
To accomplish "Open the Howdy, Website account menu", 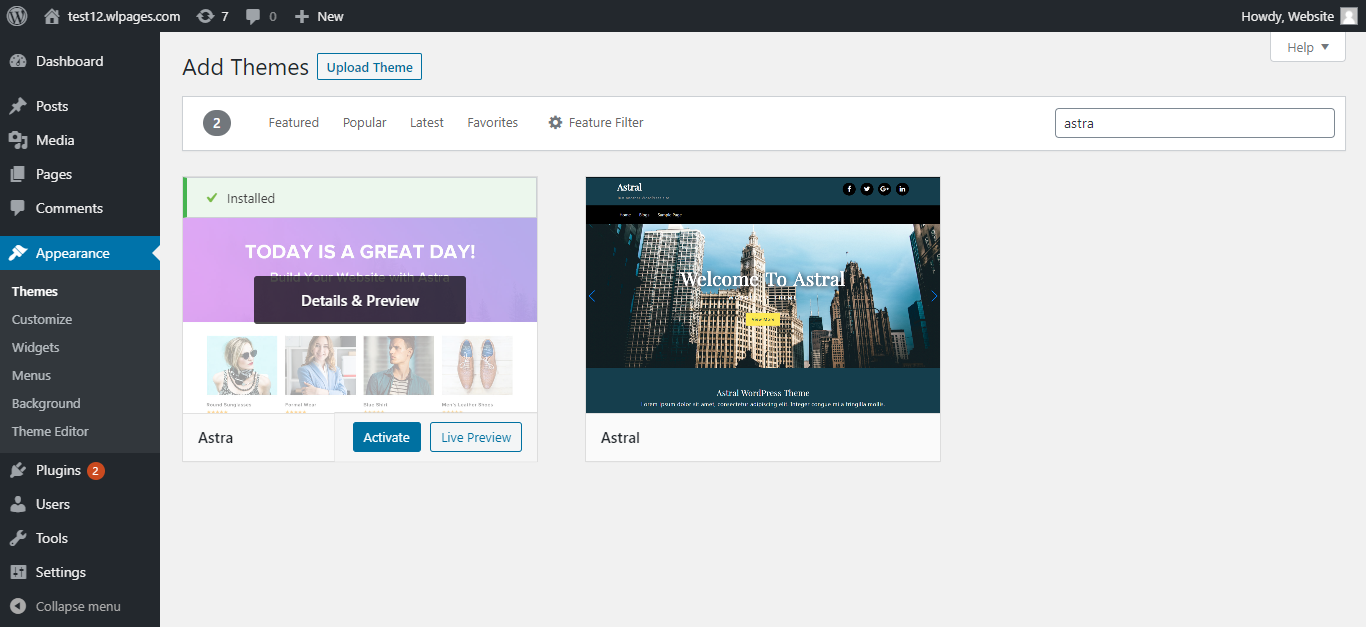I will coord(1299,16).
